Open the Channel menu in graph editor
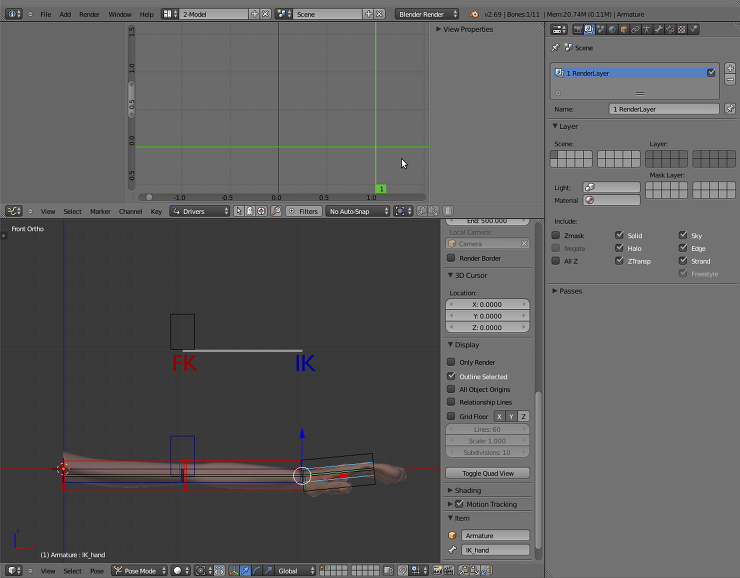Screen dimensions: 740x578 coord(130,211)
